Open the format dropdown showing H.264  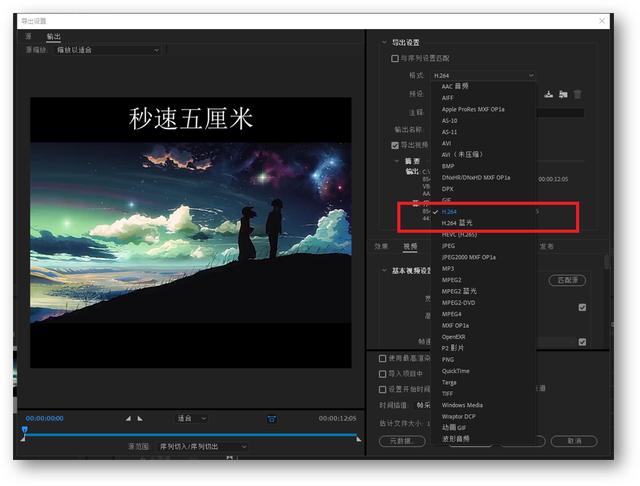pyautogui.click(x=483, y=75)
